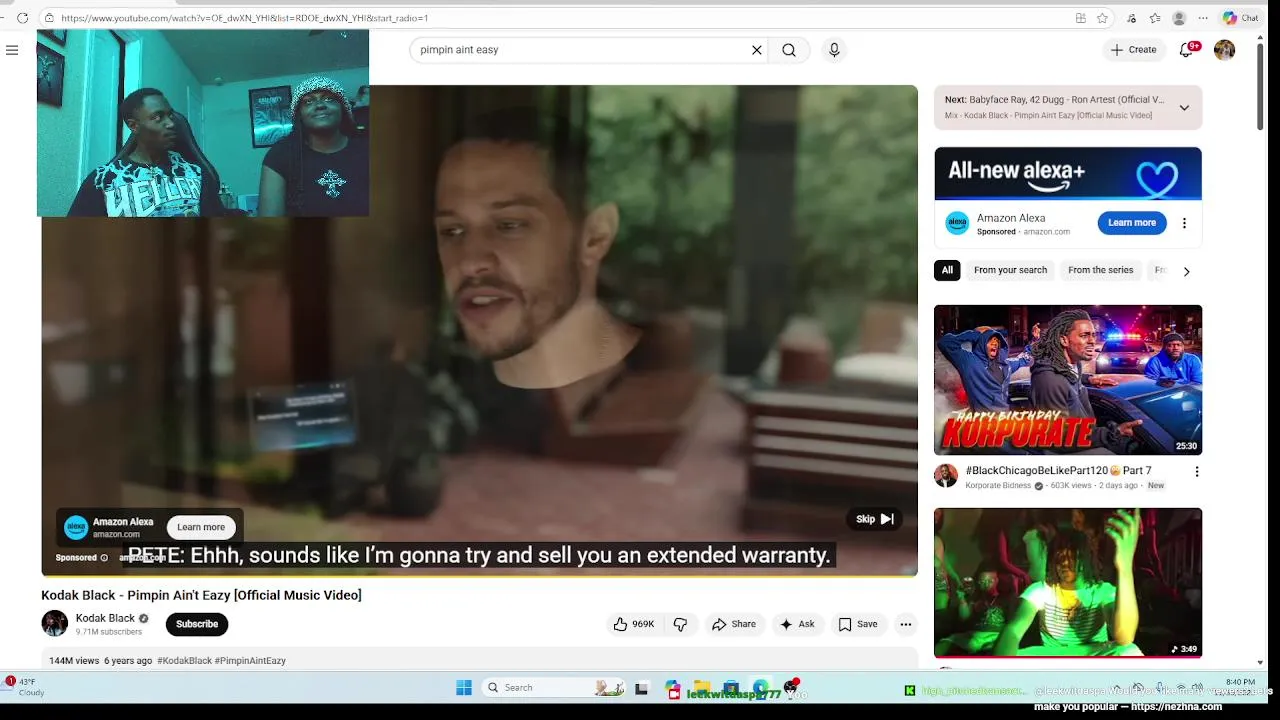The width and height of the screenshot is (1280, 720).
Task: View site info padlock in address bar
Action: tap(49, 18)
